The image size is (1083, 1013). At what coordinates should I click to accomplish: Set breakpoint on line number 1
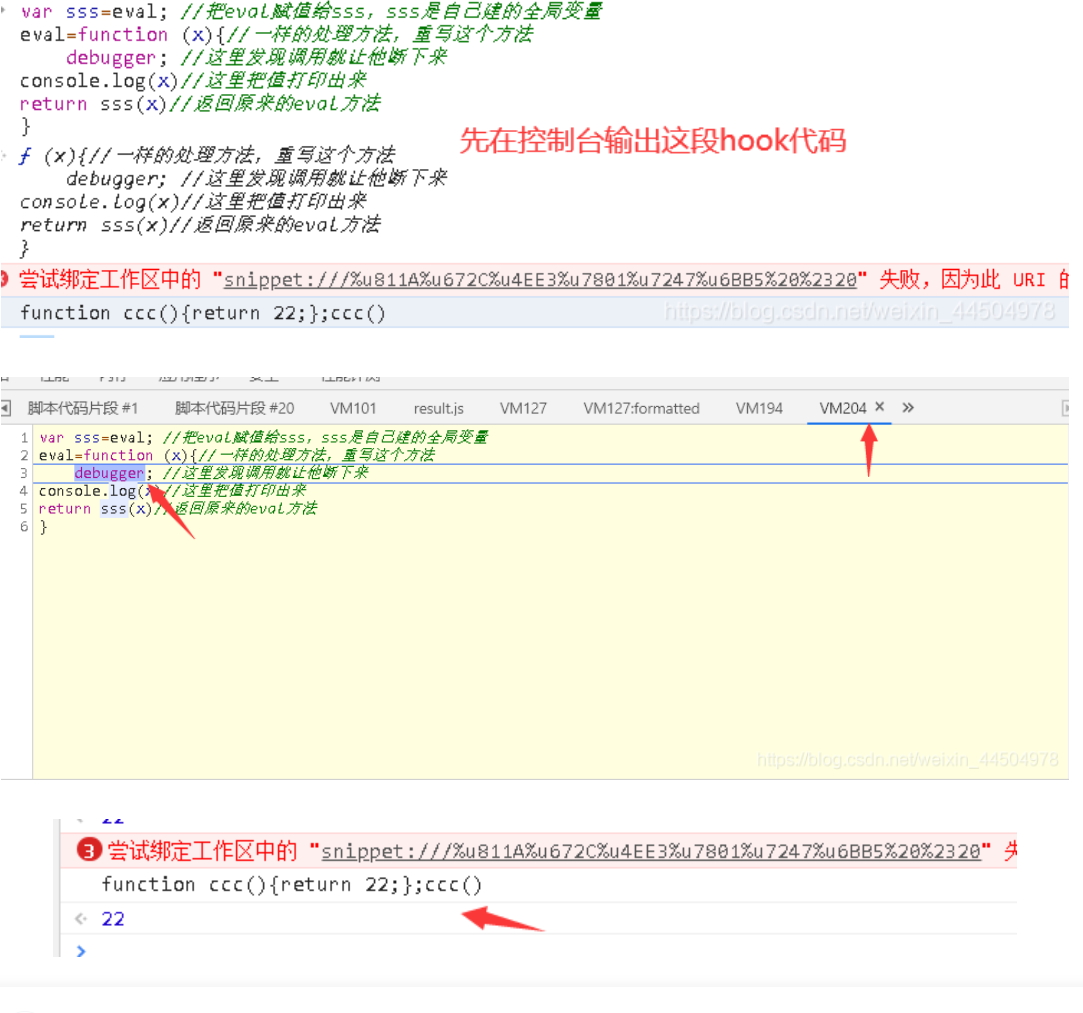click(x=24, y=437)
